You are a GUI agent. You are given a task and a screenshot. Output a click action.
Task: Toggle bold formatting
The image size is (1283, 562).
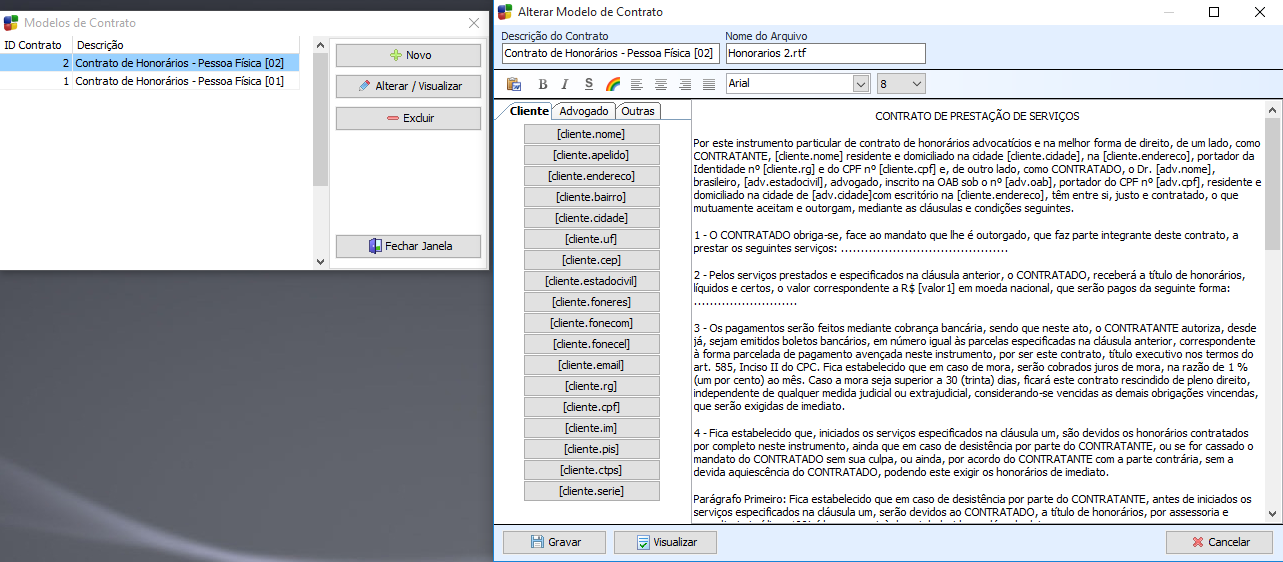pos(543,84)
